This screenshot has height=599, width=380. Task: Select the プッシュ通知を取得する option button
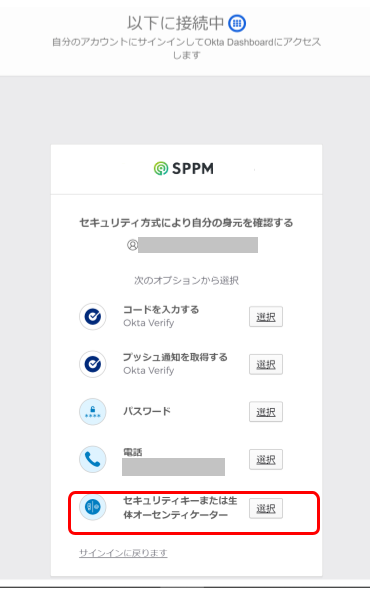tap(266, 364)
